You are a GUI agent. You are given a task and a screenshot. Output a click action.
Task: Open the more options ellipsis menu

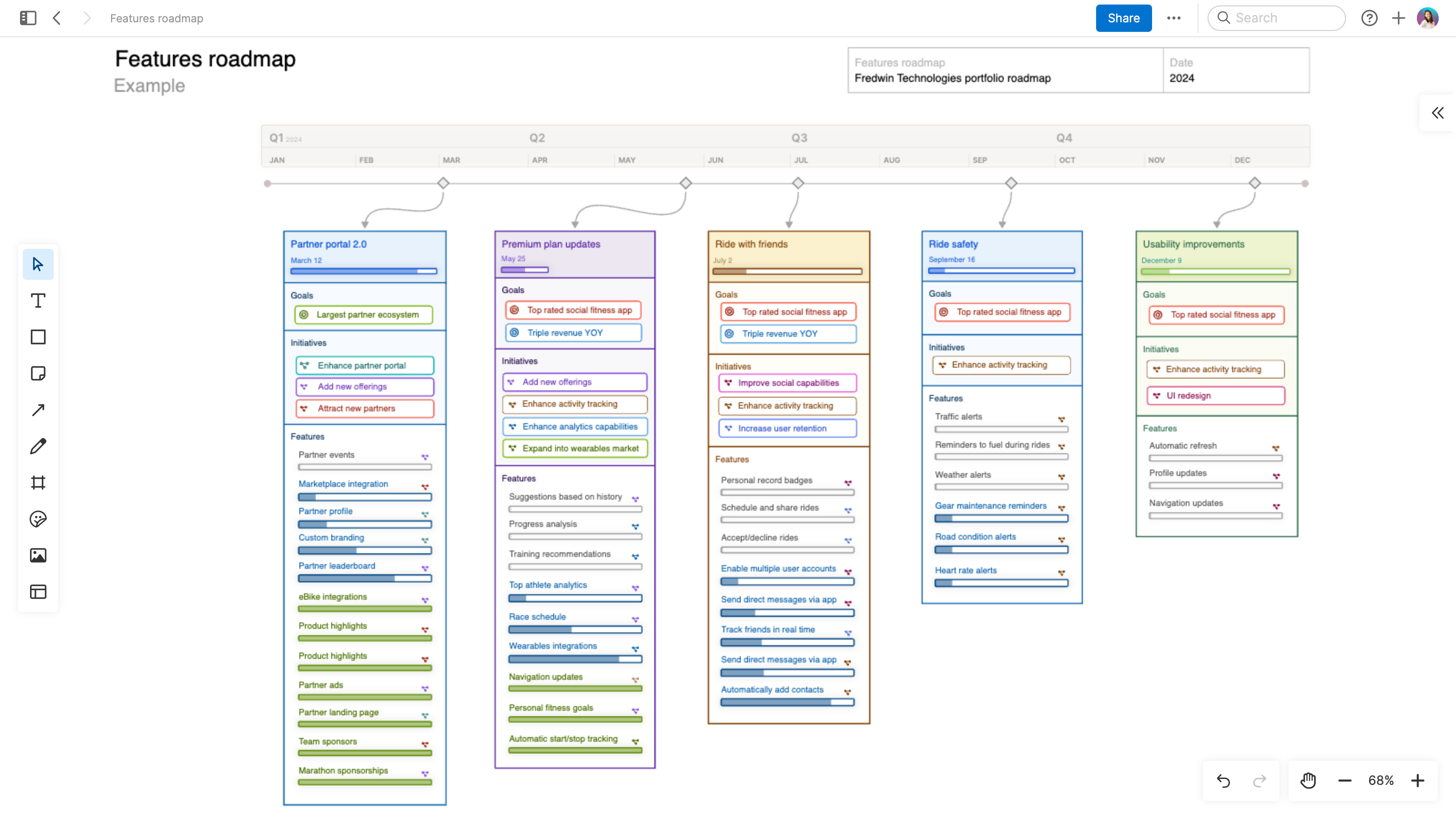pos(1174,18)
